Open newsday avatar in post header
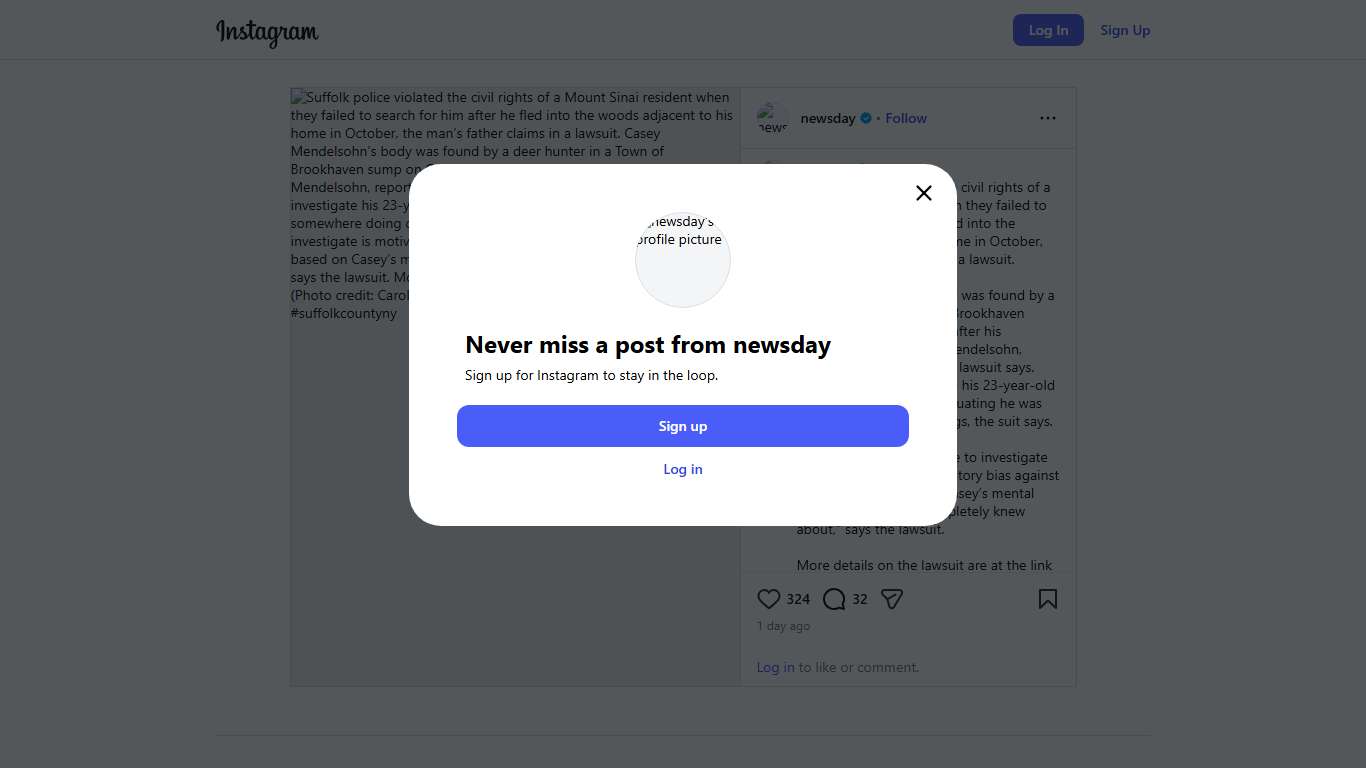Screen dimensions: 1366x768 click(x=773, y=118)
